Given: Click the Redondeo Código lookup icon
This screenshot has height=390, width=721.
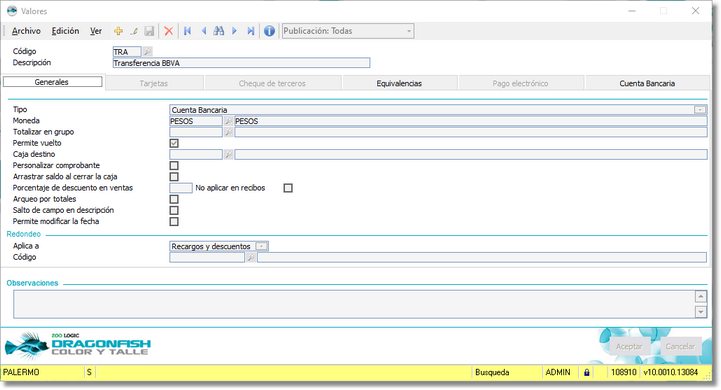Looking at the screenshot, I should pos(251,258).
